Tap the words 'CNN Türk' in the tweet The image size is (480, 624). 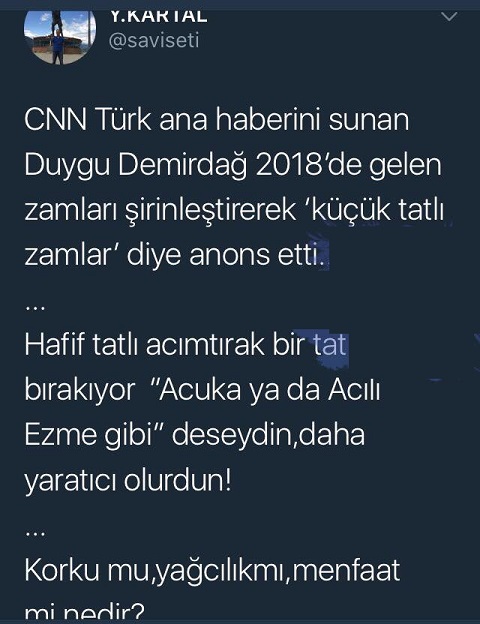(88, 119)
